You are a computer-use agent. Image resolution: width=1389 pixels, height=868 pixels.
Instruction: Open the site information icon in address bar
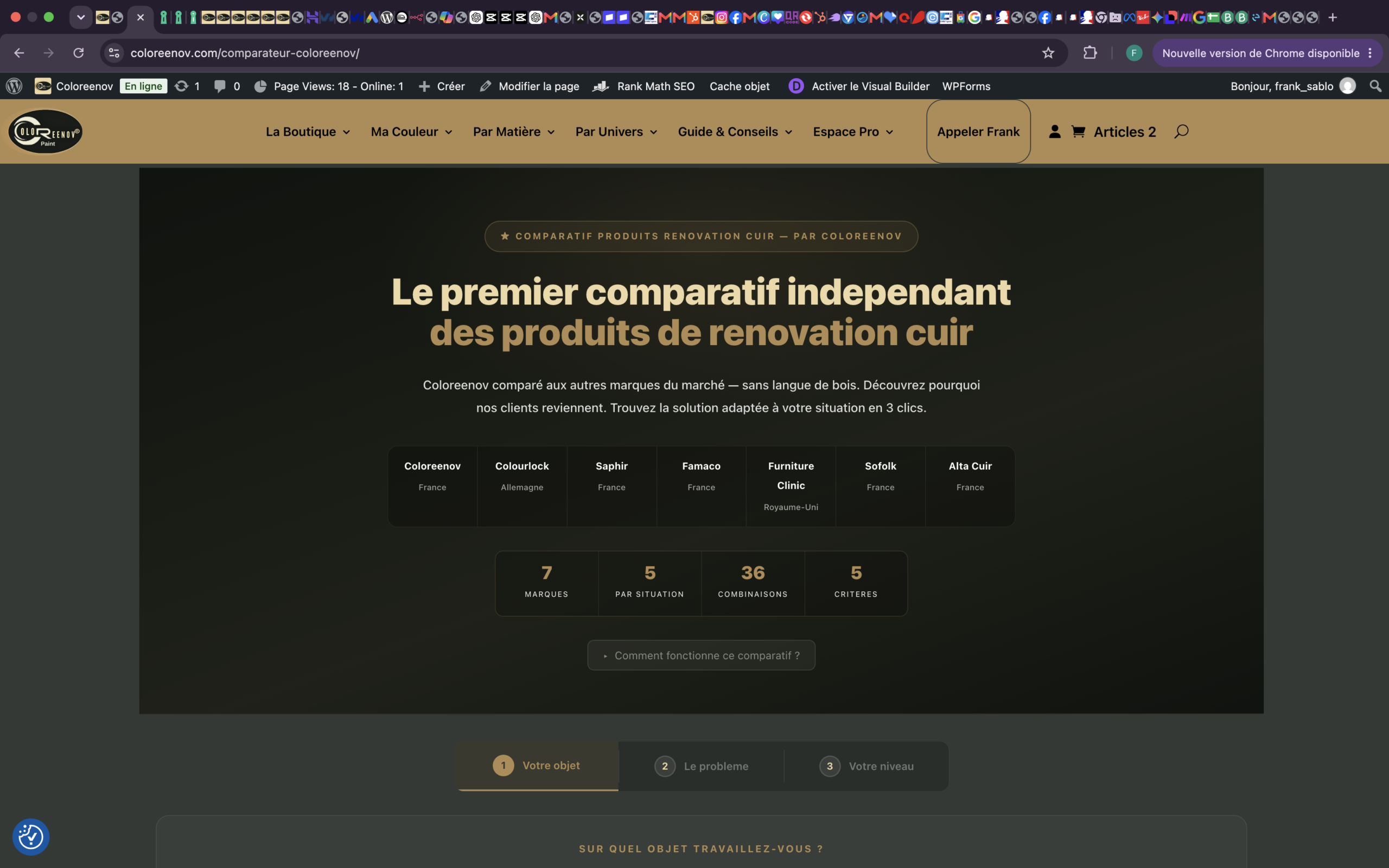tap(114, 53)
